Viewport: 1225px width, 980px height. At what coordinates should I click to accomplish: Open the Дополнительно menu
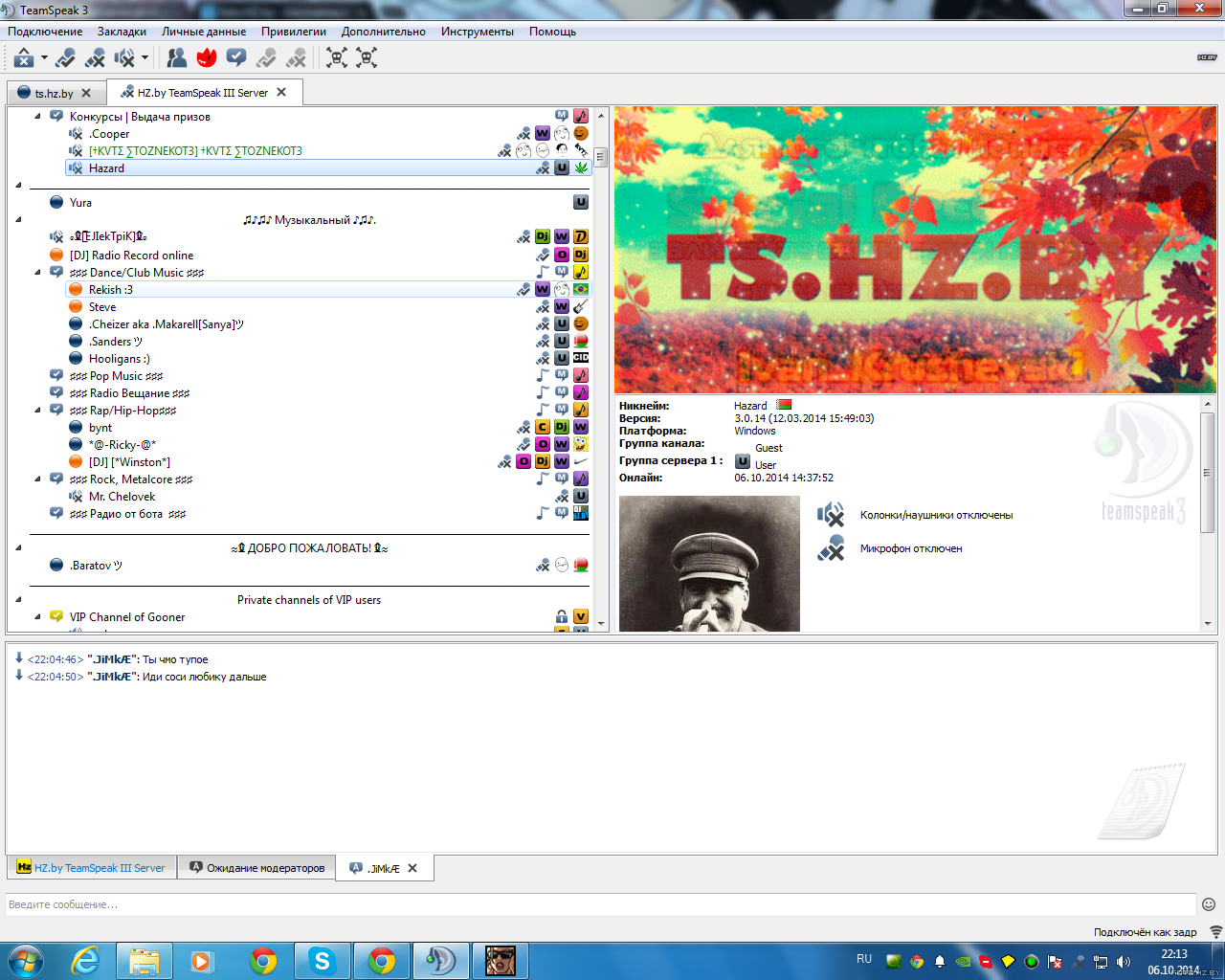point(384,32)
